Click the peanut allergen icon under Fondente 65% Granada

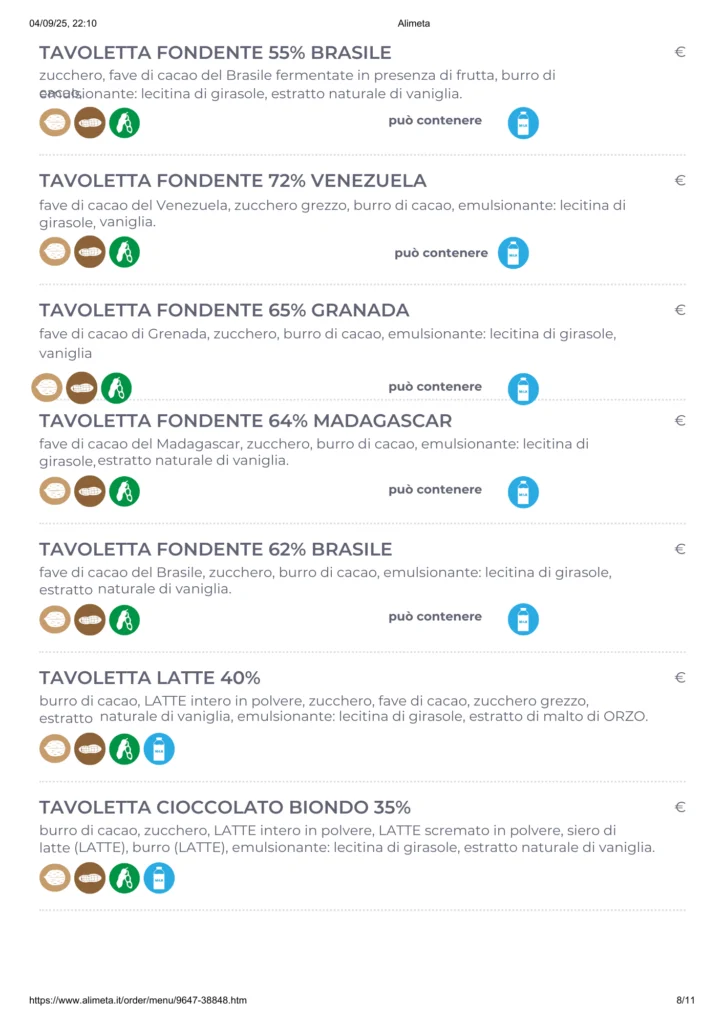coord(82,387)
